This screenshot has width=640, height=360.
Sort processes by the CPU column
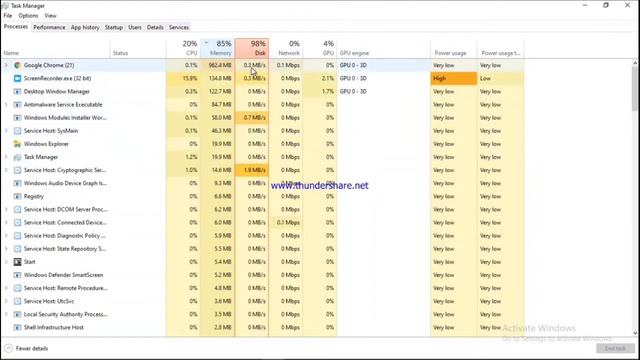click(x=183, y=48)
